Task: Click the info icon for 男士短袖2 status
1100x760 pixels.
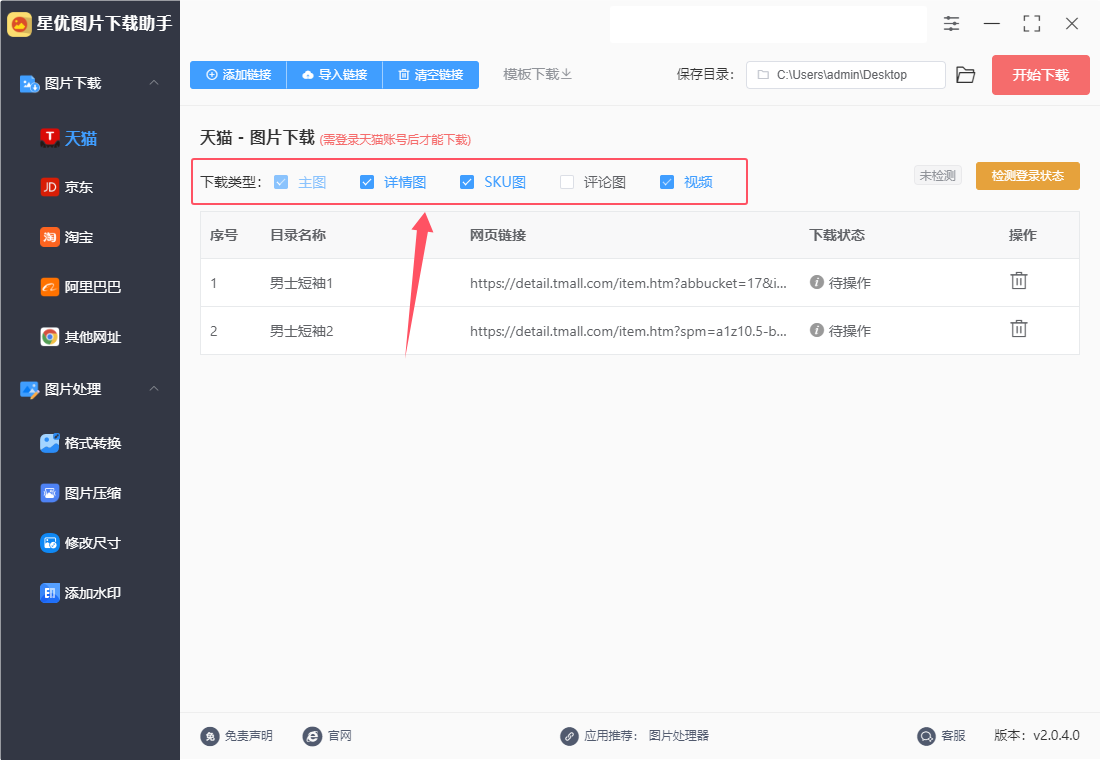Action: [x=817, y=330]
